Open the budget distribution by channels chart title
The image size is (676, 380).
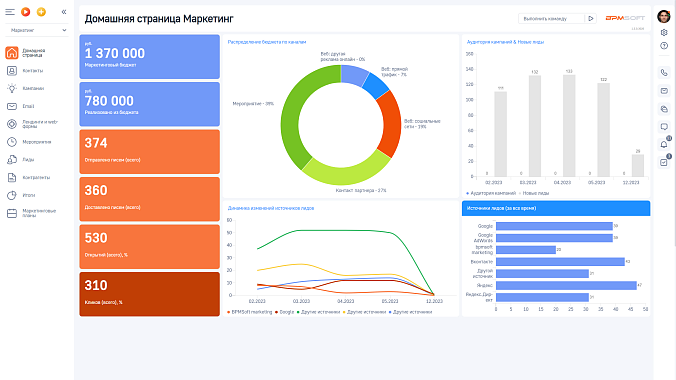[267, 42]
